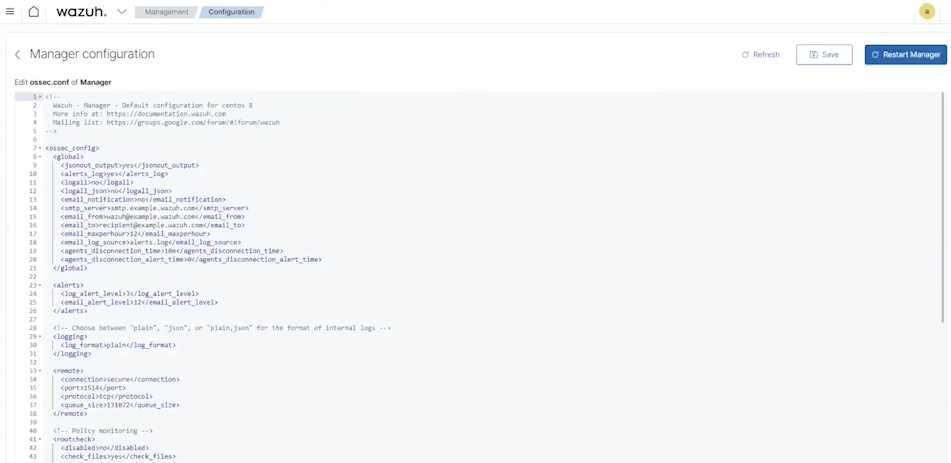Fold the logging section at line 29
Viewport: 951px width, 463px height.
[41, 336]
